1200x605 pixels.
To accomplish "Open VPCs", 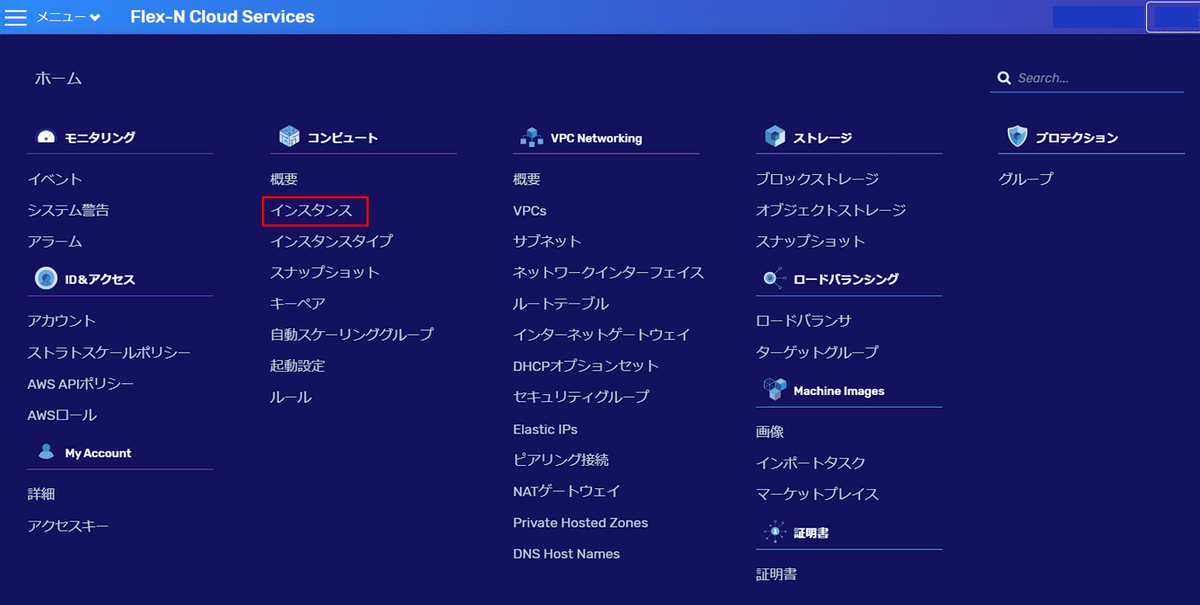I will point(530,211).
